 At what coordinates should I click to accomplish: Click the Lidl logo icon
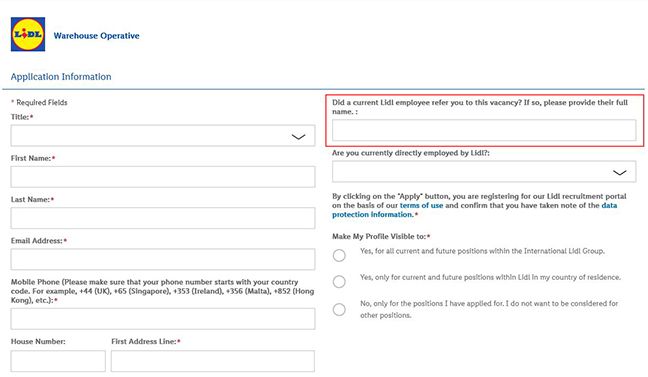28,34
